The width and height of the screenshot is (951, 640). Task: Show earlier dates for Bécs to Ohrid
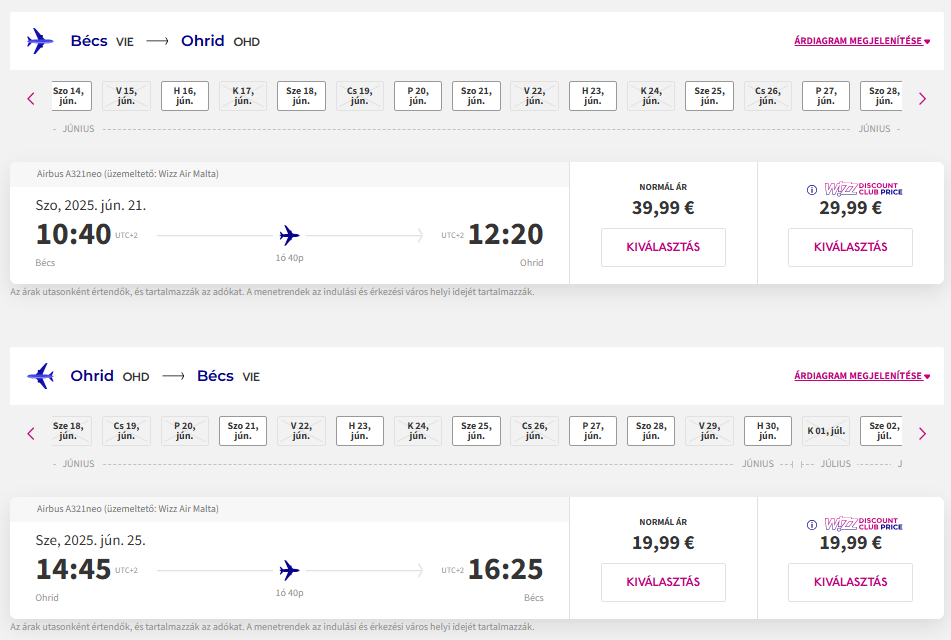coord(31,98)
